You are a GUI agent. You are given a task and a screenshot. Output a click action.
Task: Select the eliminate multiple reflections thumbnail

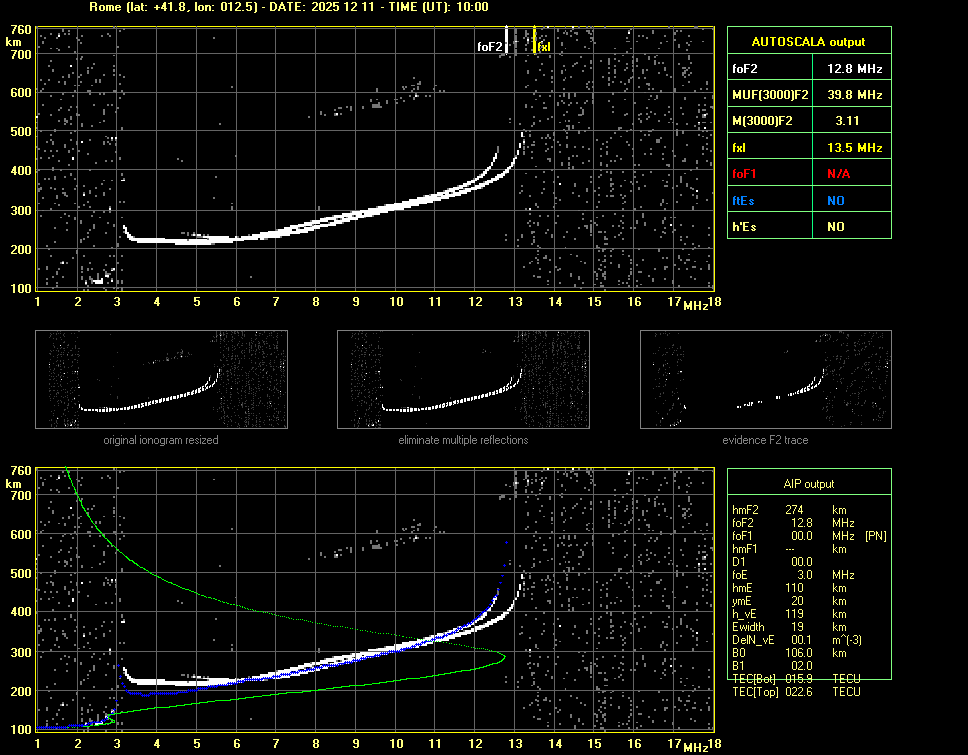pos(463,379)
